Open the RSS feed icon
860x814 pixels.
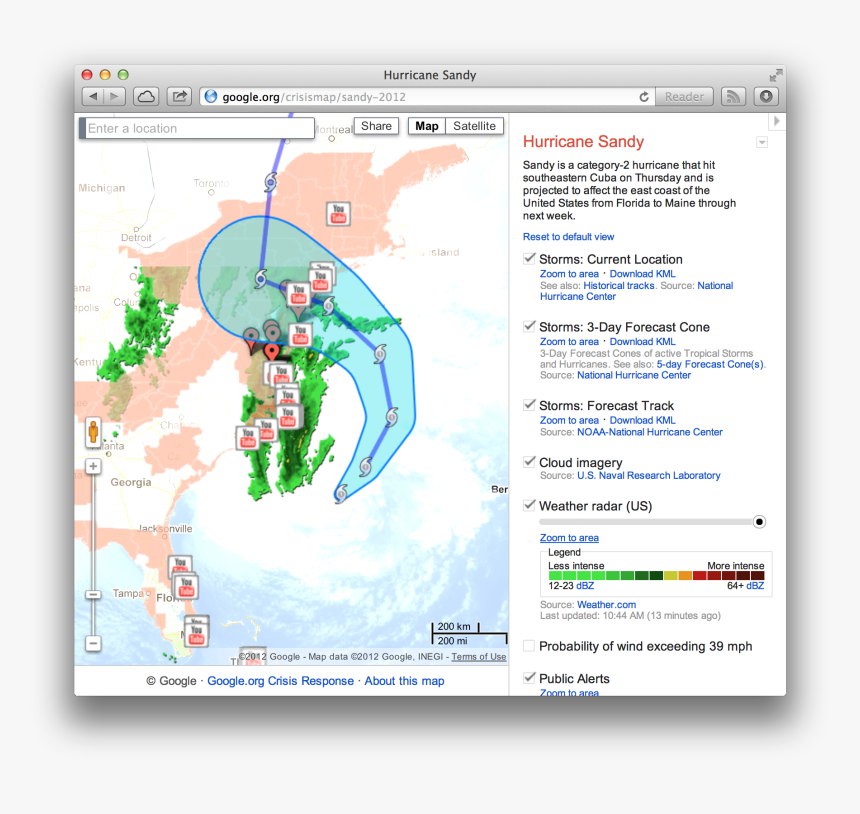733,97
